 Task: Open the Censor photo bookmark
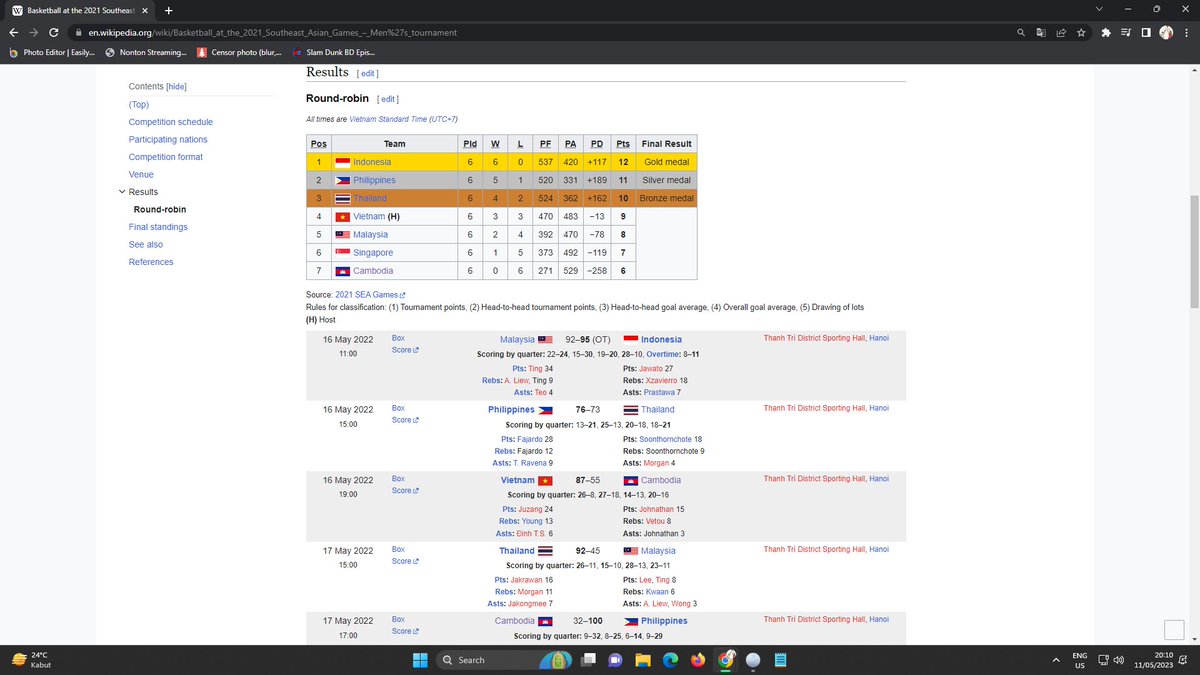click(240, 52)
